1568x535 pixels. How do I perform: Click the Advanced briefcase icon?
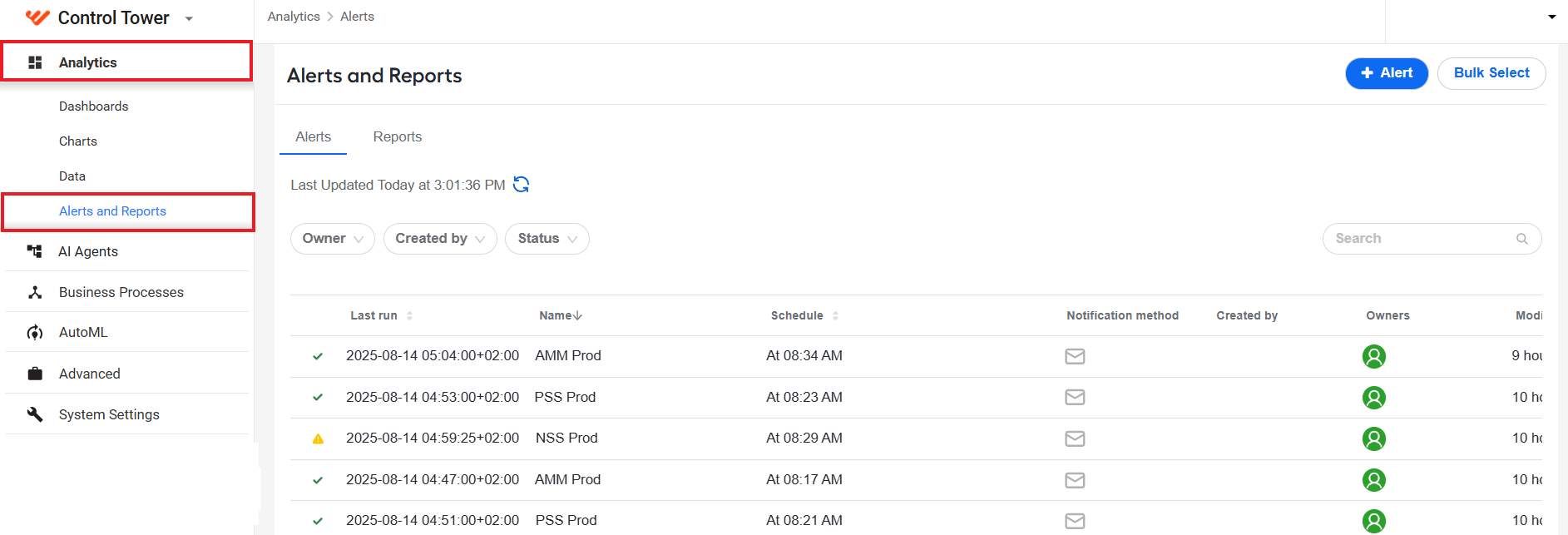(35, 374)
